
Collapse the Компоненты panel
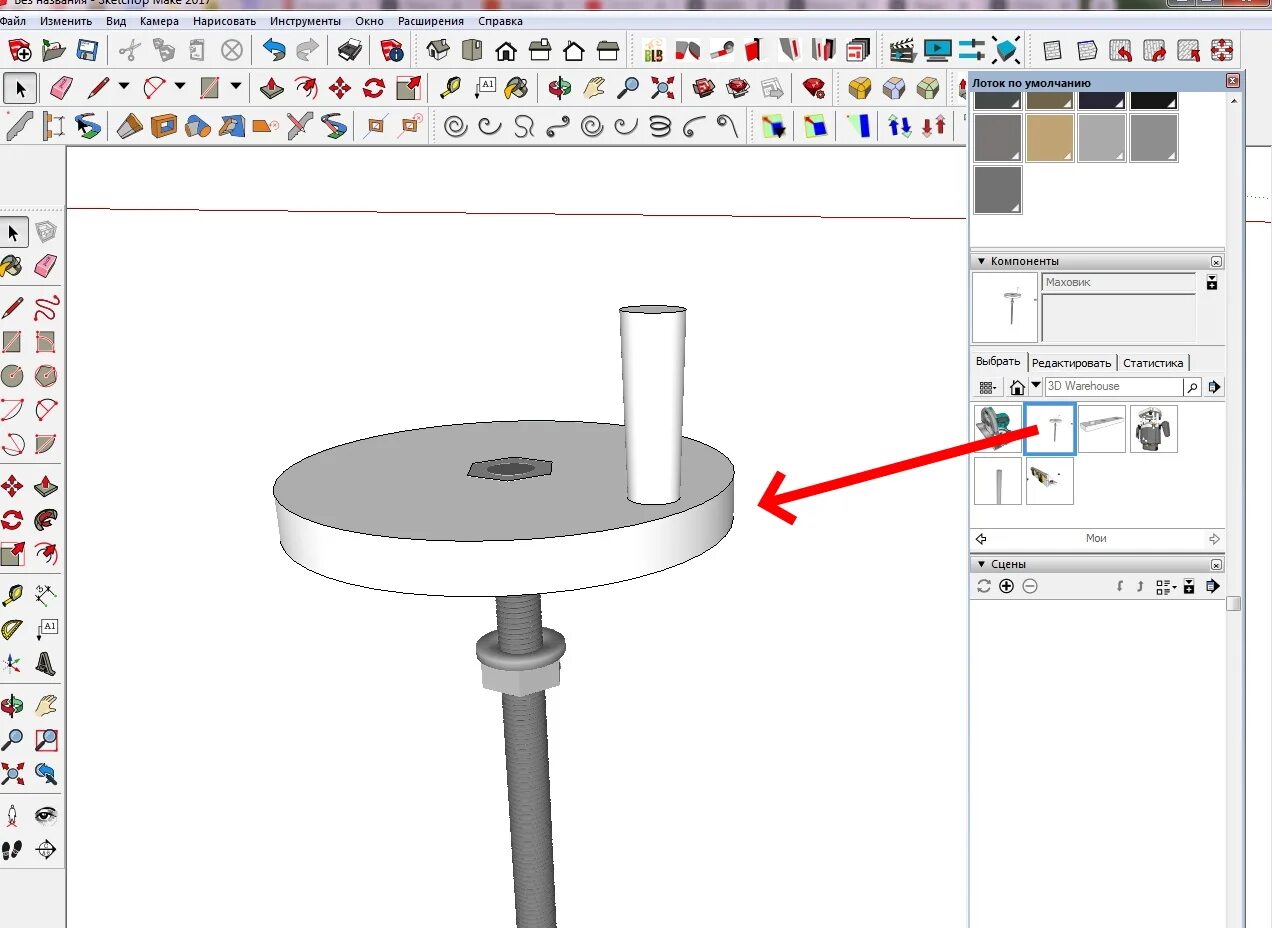tap(981, 261)
